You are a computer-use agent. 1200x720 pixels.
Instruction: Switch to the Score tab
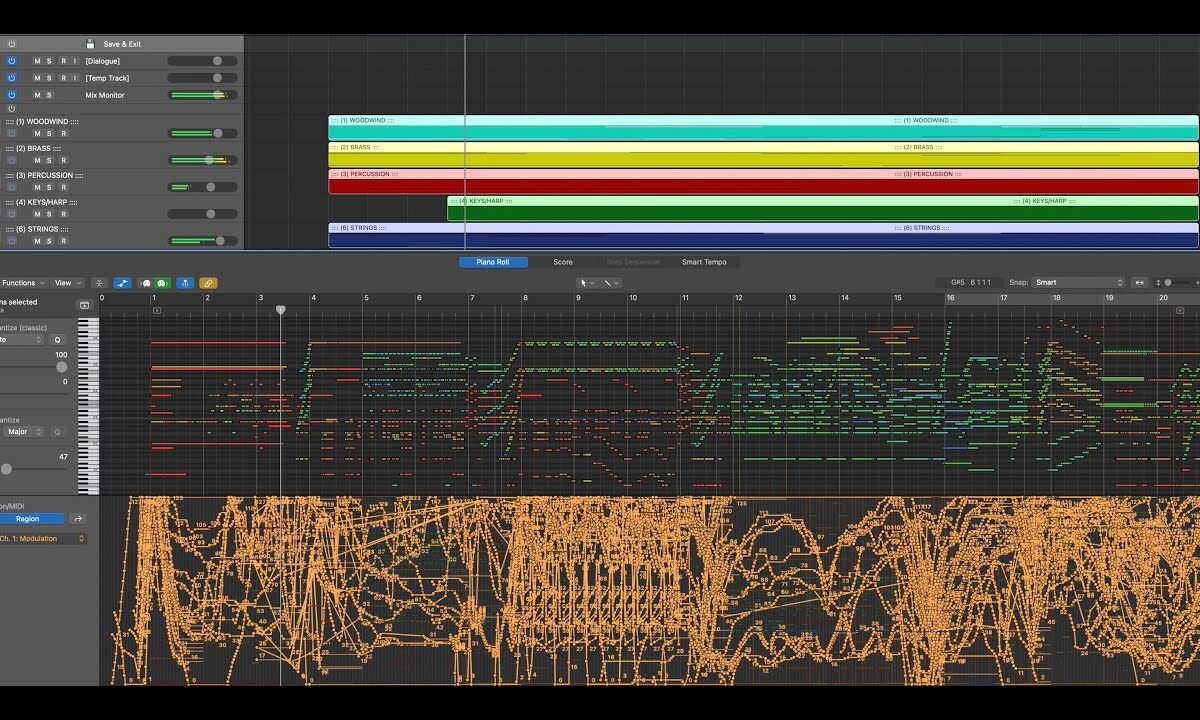click(563, 262)
